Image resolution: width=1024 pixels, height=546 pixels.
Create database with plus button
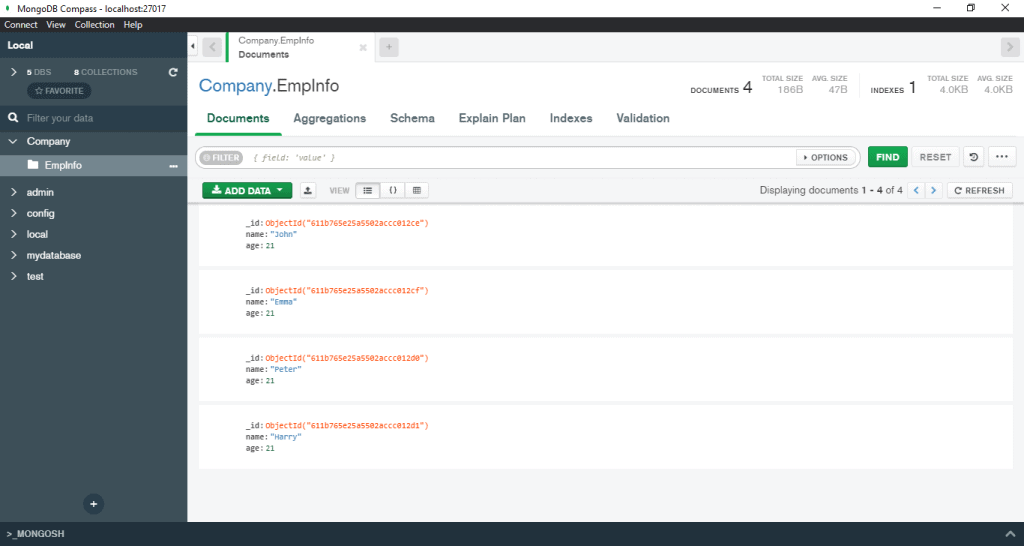[x=93, y=504]
